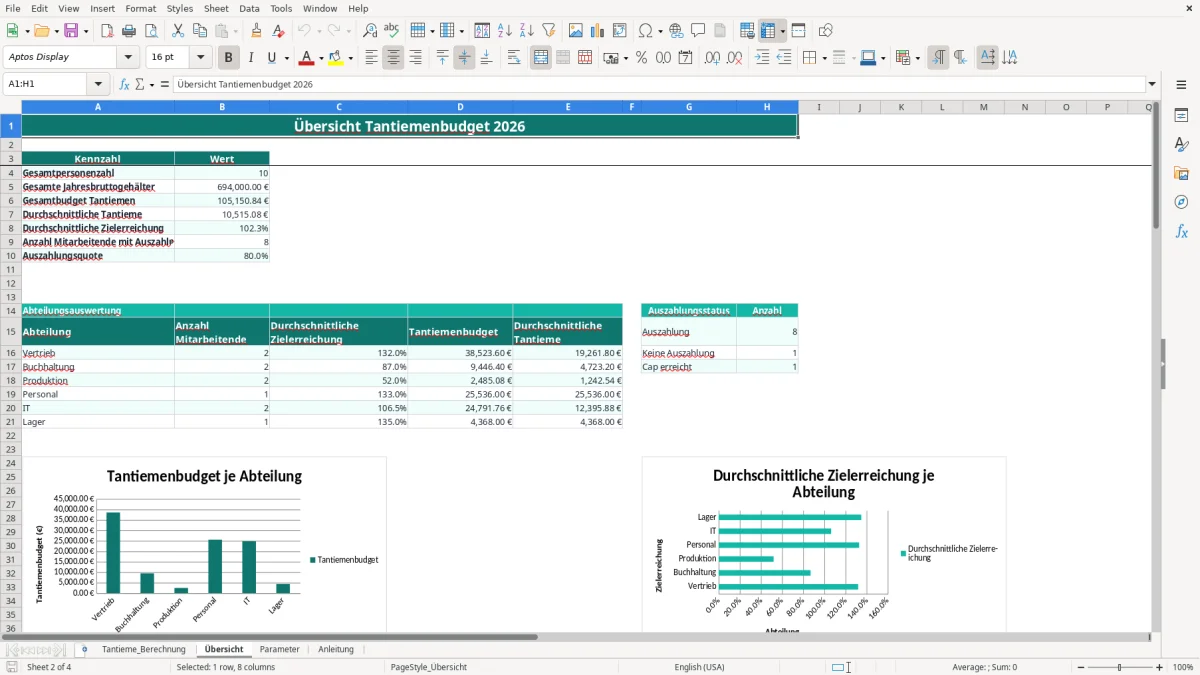Open the Format menu
This screenshot has width=1200, height=675.
click(x=141, y=8)
